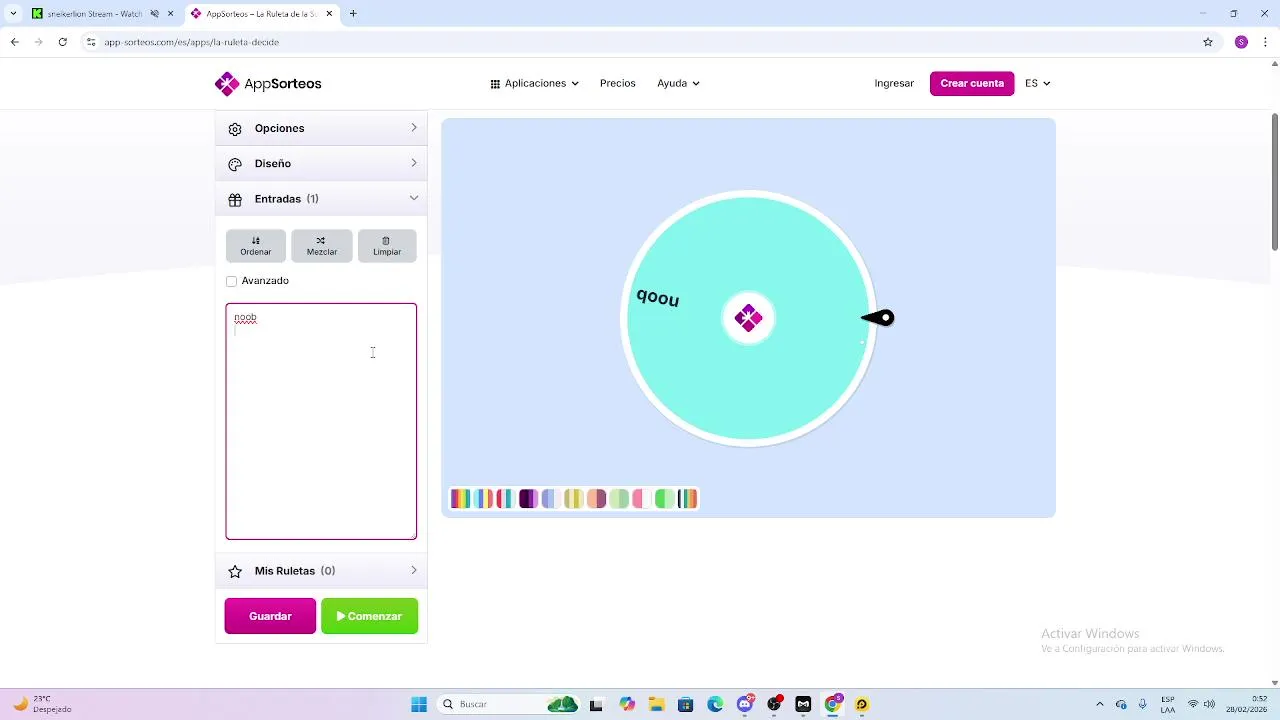Click the Entradas gift icon
Screen dimensions: 1280x720
pos(235,199)
